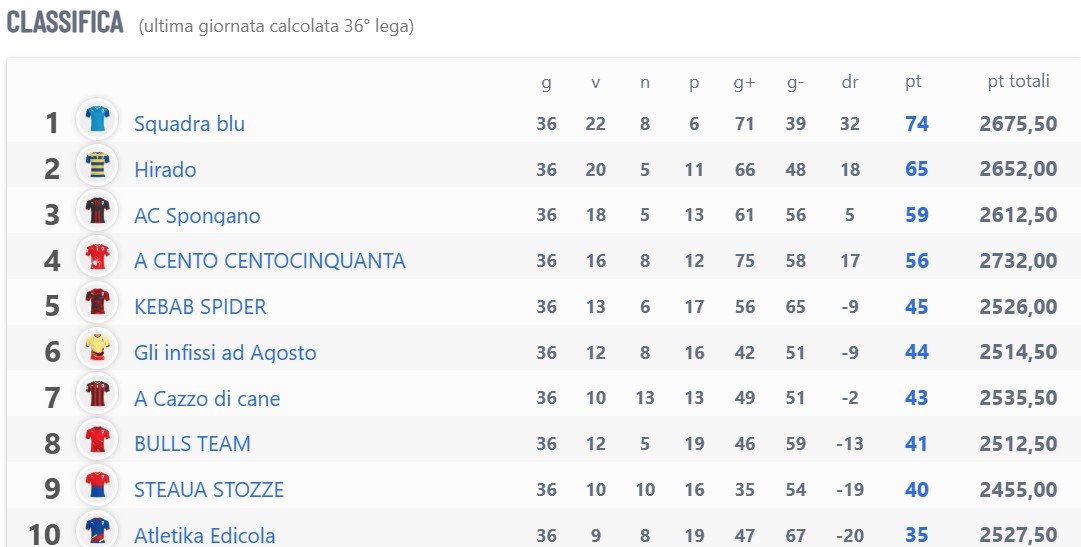Image resolution: width=1081 pixels, height=547 pixels.
Task: Open the BULLS TEAM link
Action: point(192,444)
